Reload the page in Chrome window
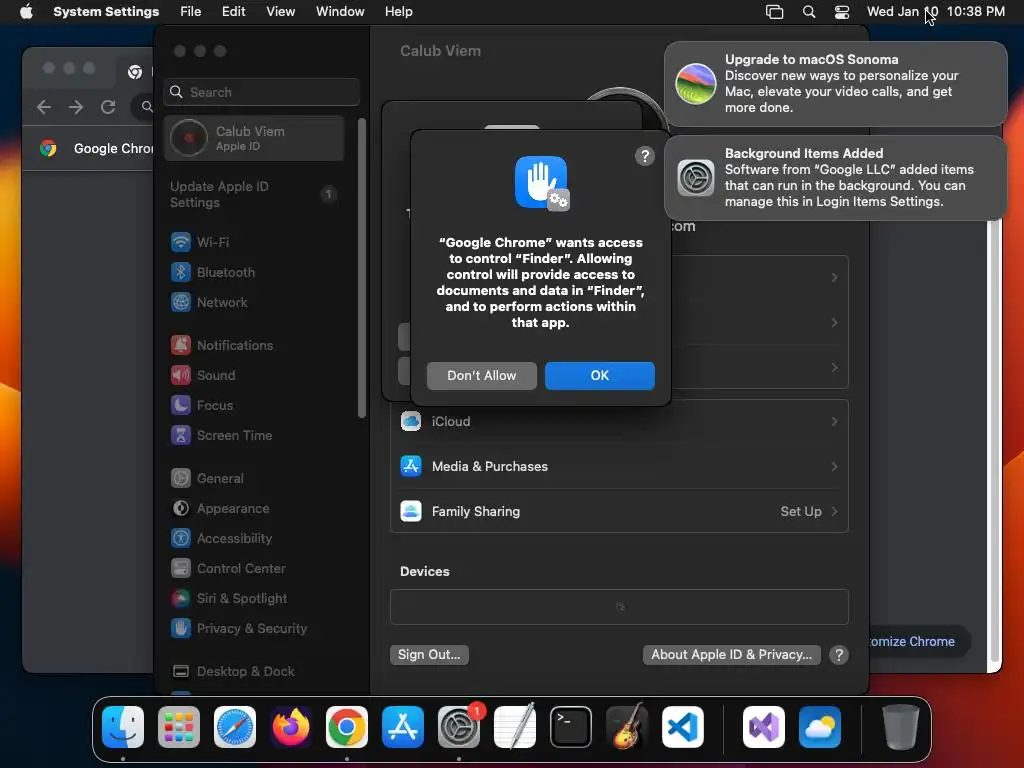The height and width of the screenshot is (768, 1024). (108, 106)
